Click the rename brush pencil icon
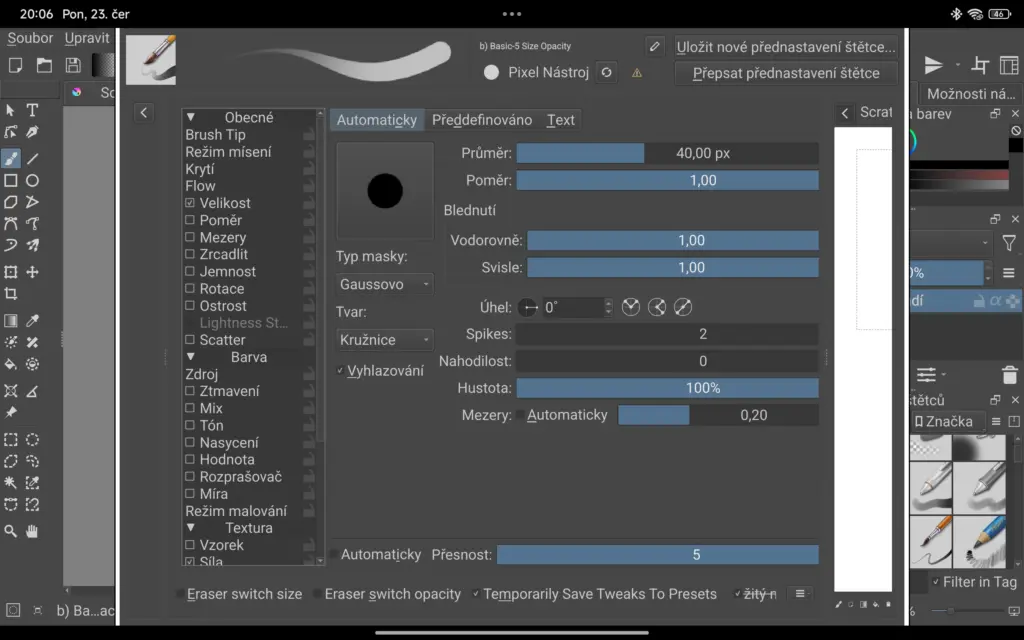This screenshot has width=1024, height=640. point(654,46)
